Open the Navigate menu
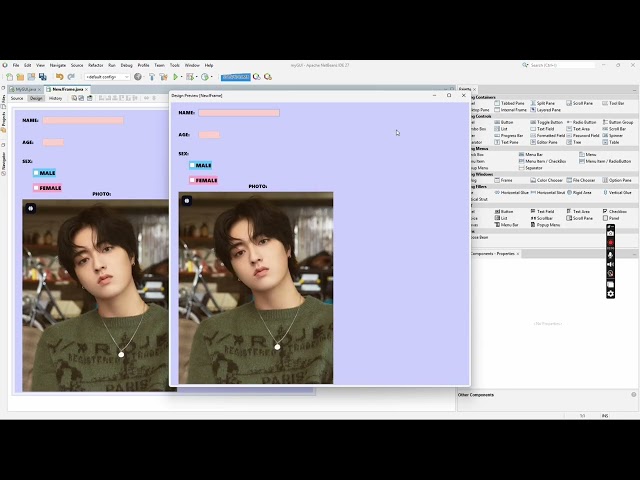Viewport: 640px width, 480px height. [x=58, y=65]
